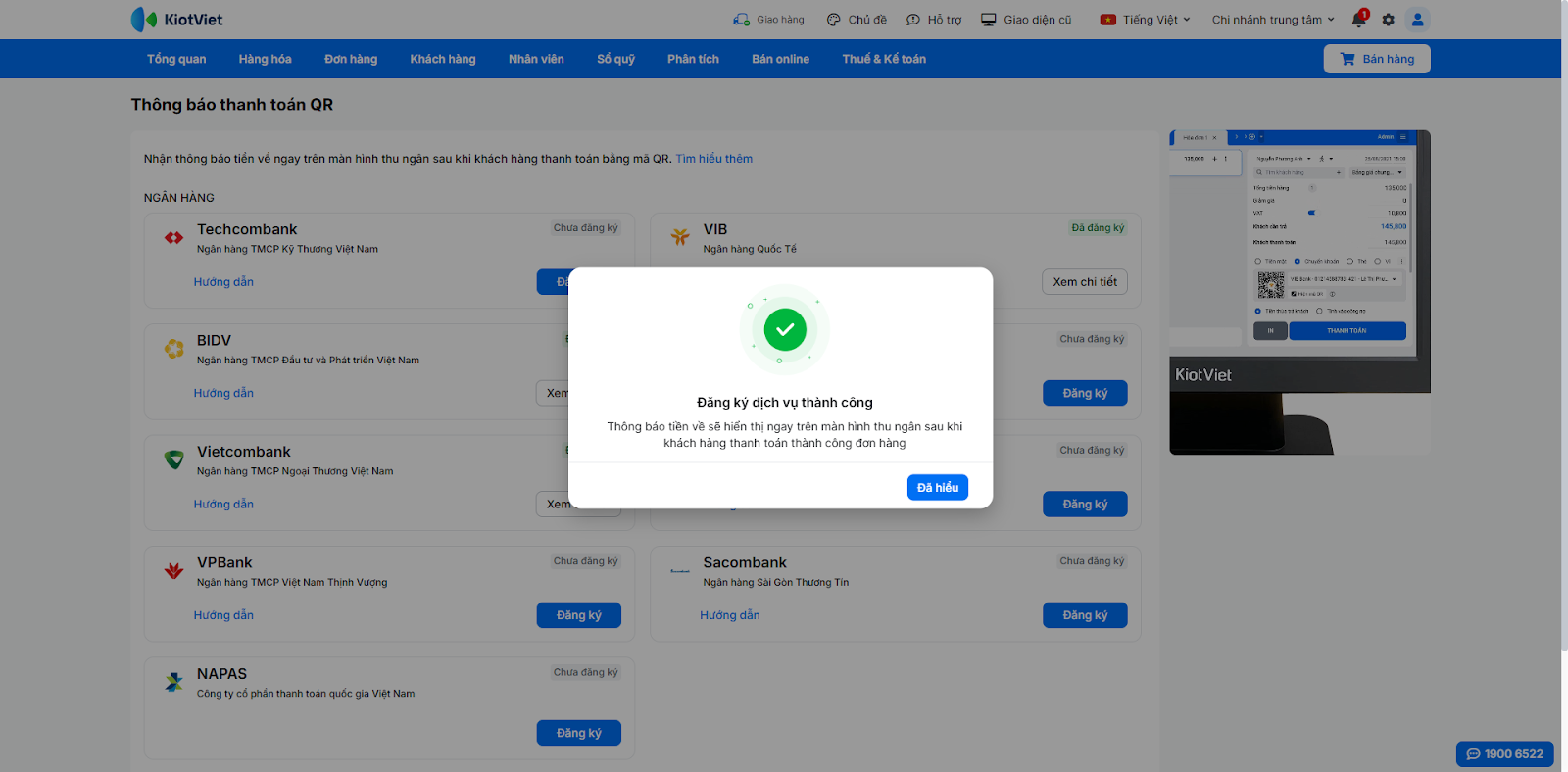Open the Phân tích menu
This screenshot has width=1568, height=772.
(694, 59)
